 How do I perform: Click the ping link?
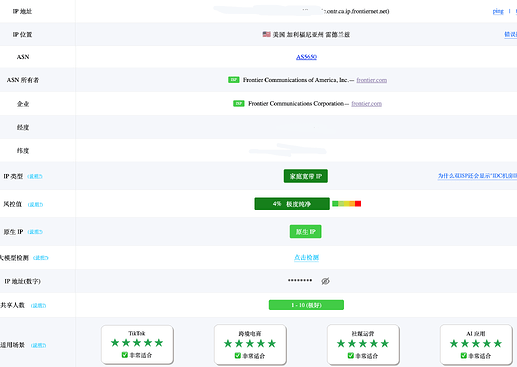pyautogui.click(x=498, y=11)
